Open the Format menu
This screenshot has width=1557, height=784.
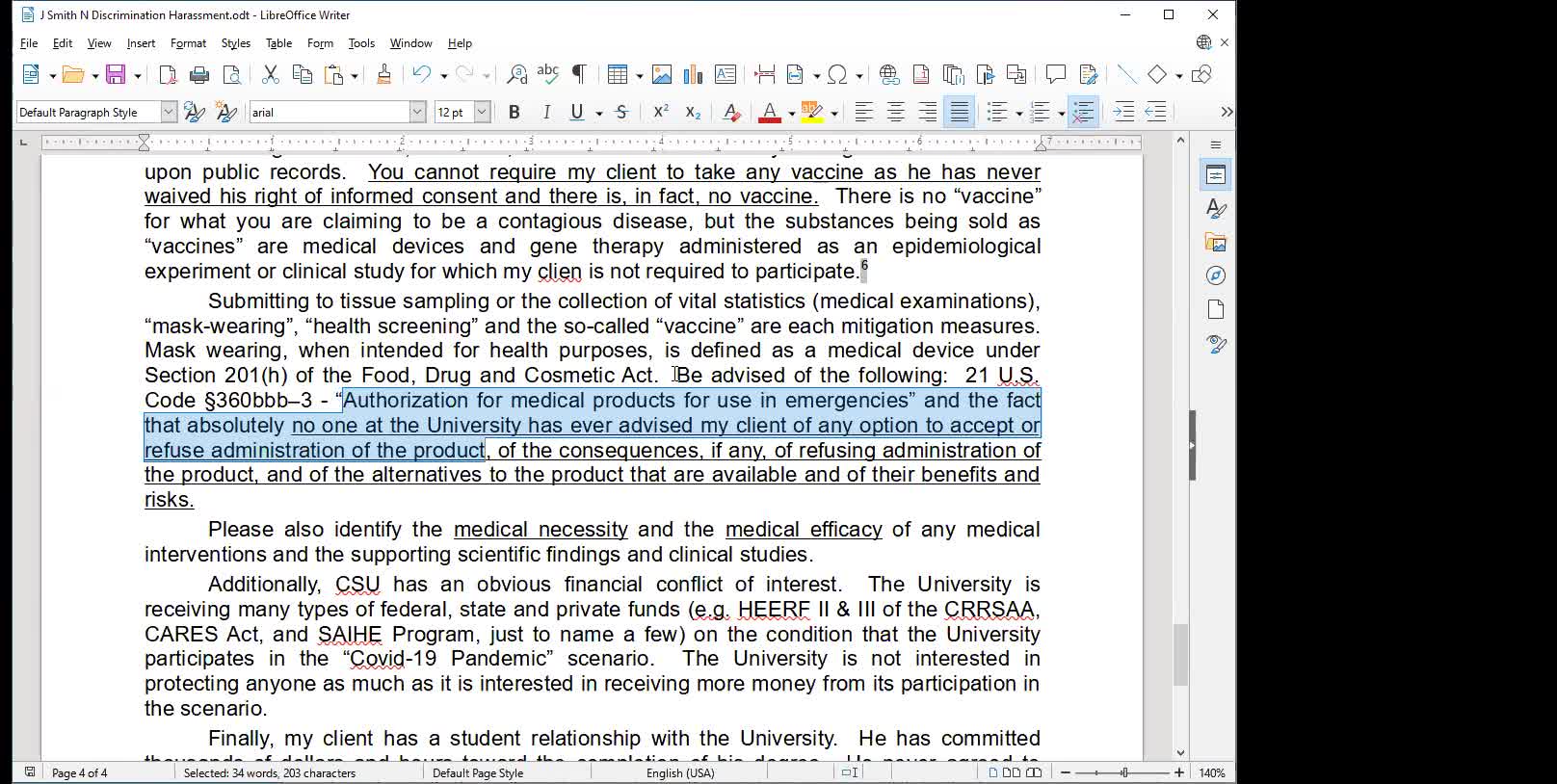[x=188, y=43]
